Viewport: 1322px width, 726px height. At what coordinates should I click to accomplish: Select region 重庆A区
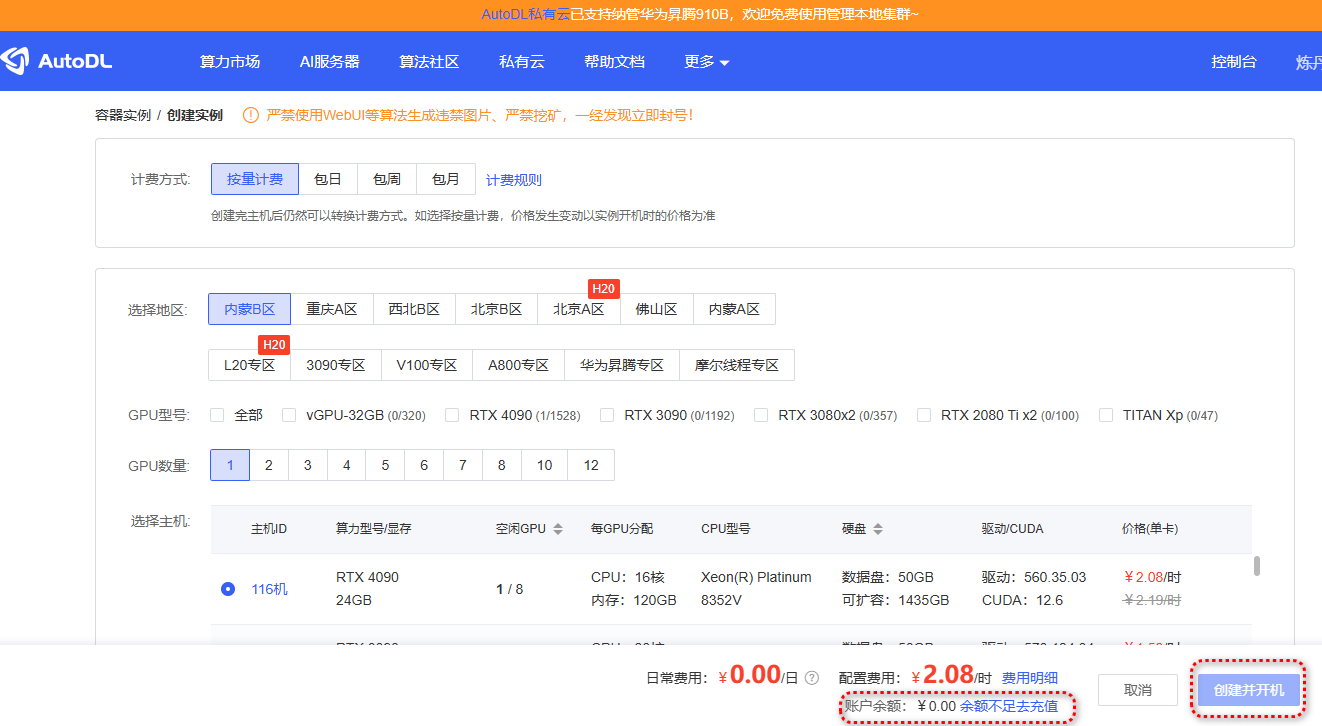click(332, 309)
